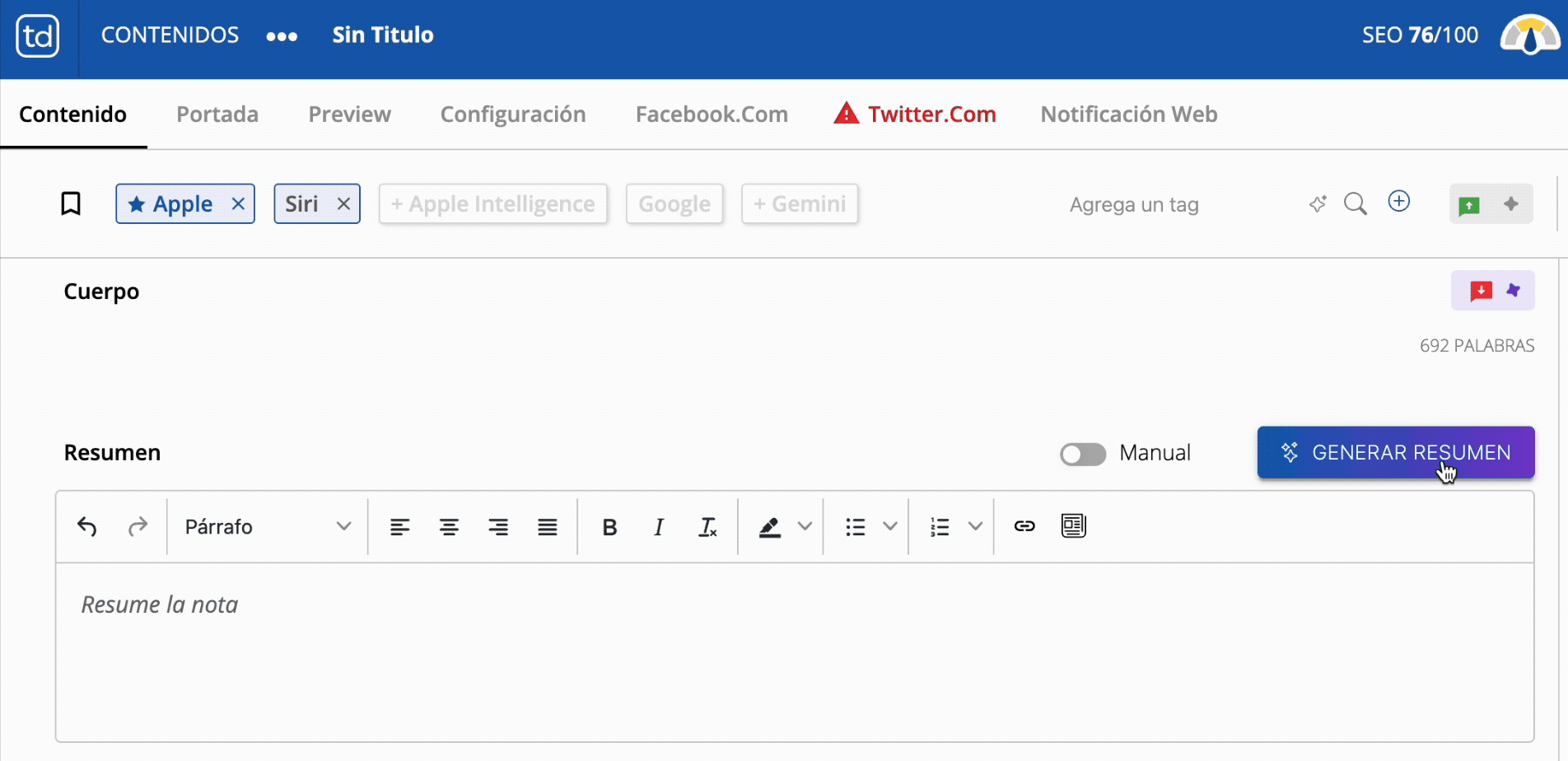Undo the last edit
The width and height of the screenshot is (1568, 761).
click(86, 526)
